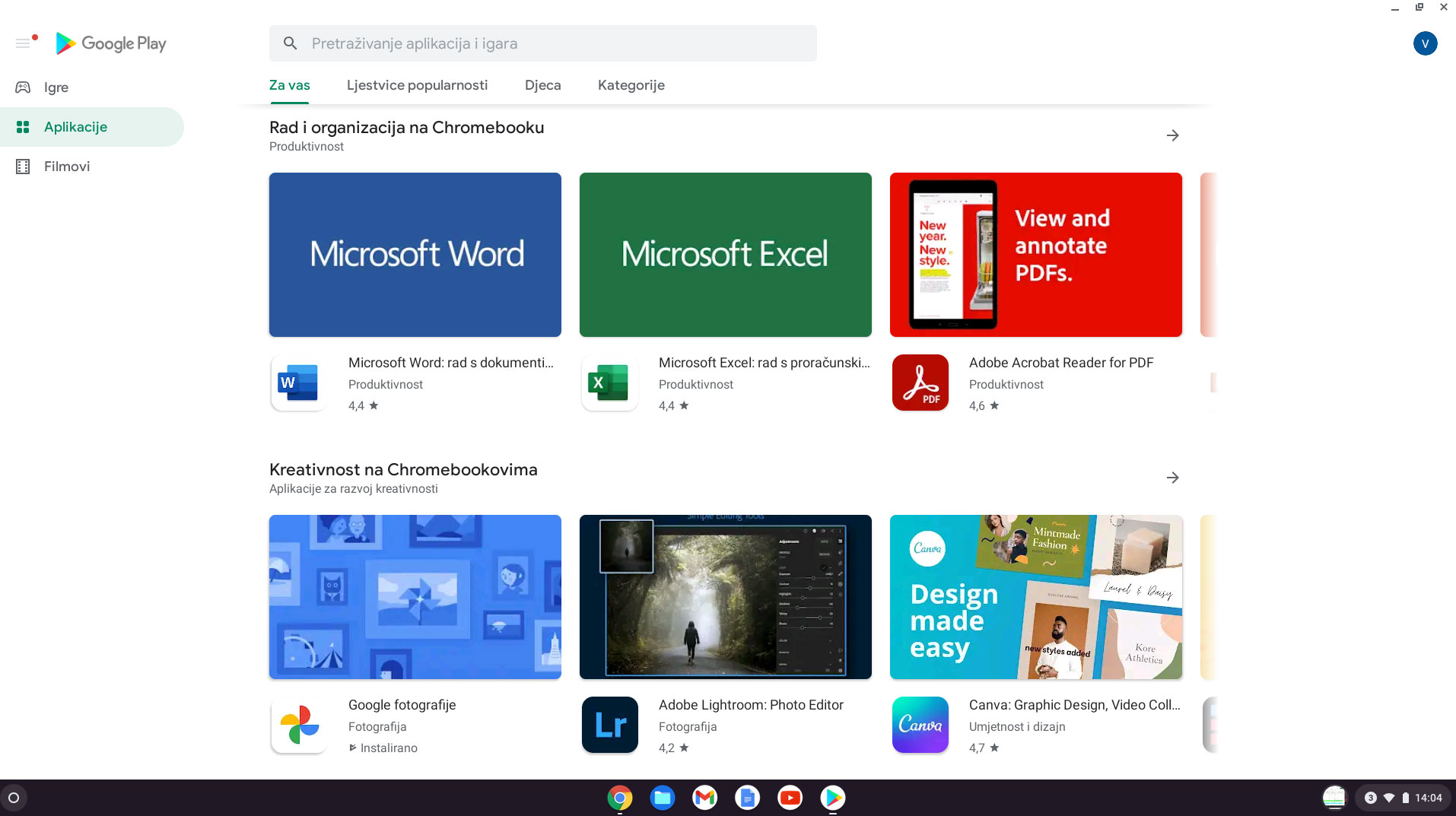This screenshot has height=816, width=1456.
Task: Open the Canva app icon
Action: pos(920,725)
